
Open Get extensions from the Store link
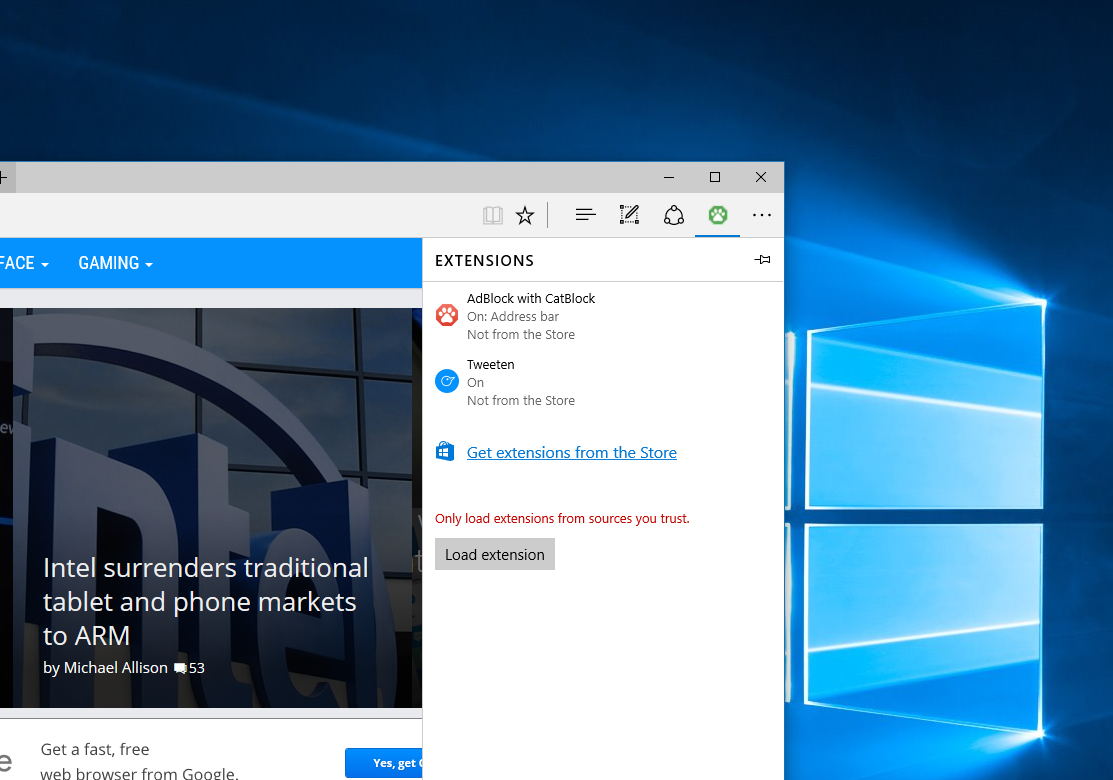click(571, 453)
